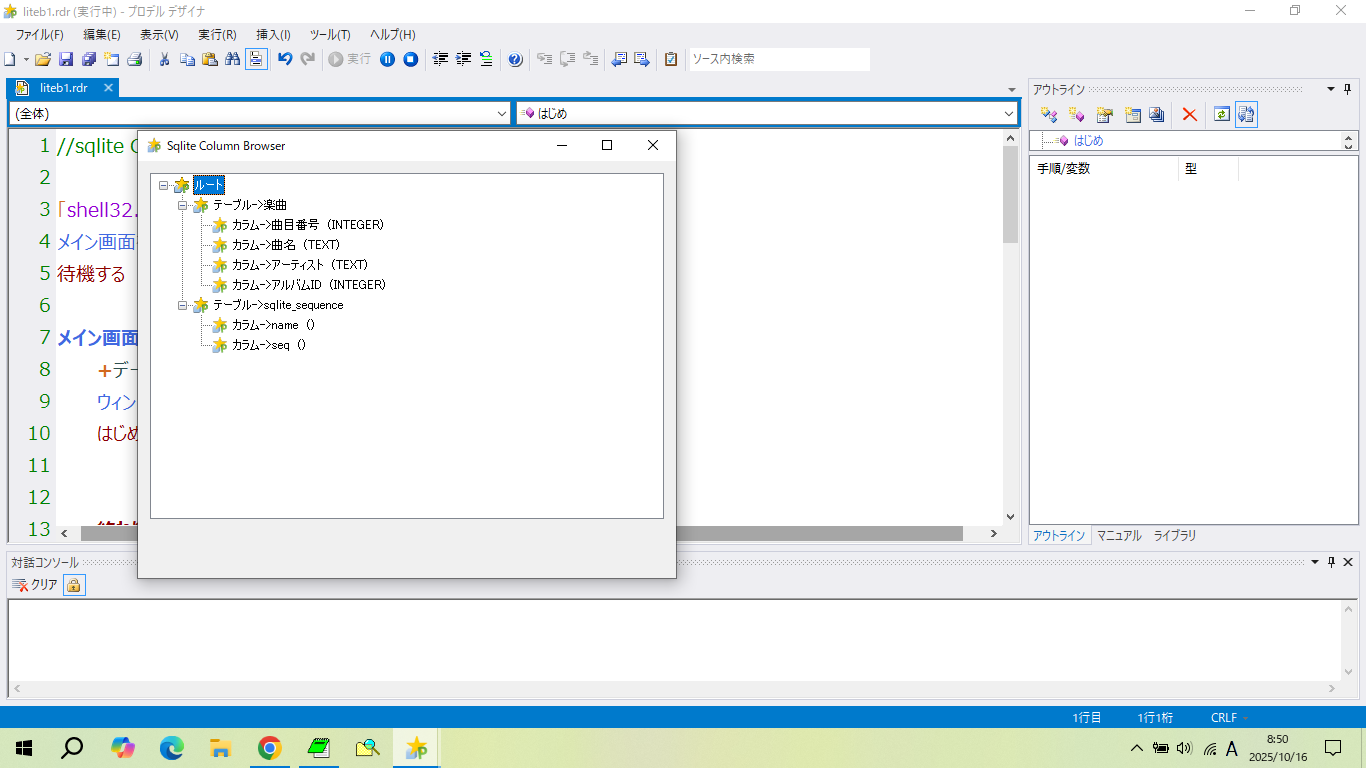1366x768 pixels.
Task: Pin the dialogue console panel
Action: pos(1331,562)
